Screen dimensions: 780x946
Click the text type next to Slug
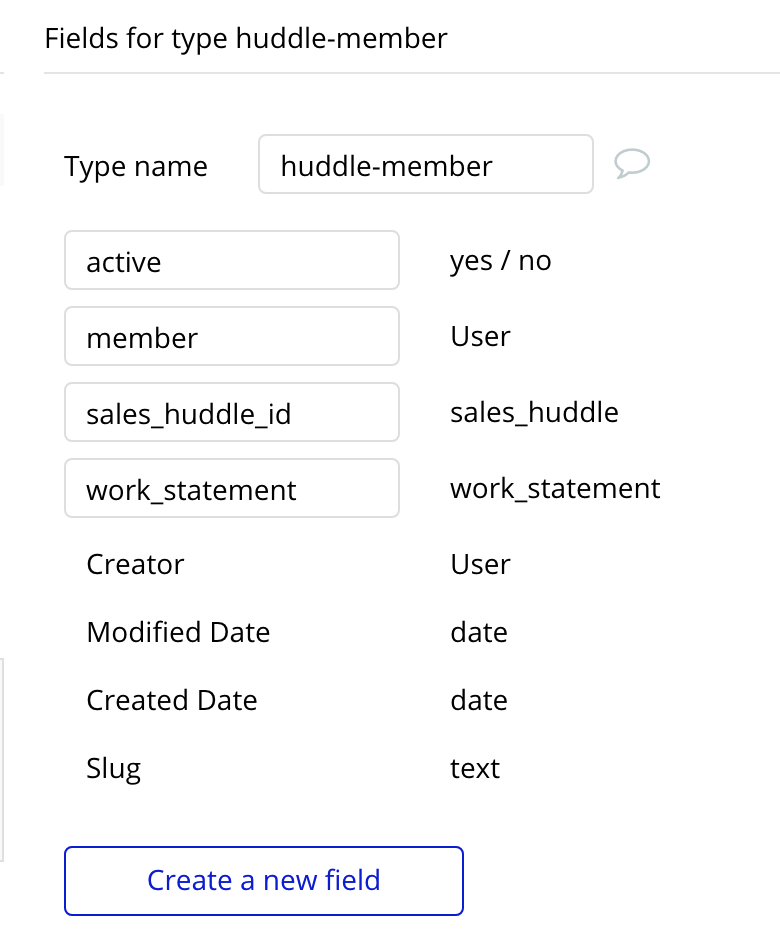tap(475, 769)
